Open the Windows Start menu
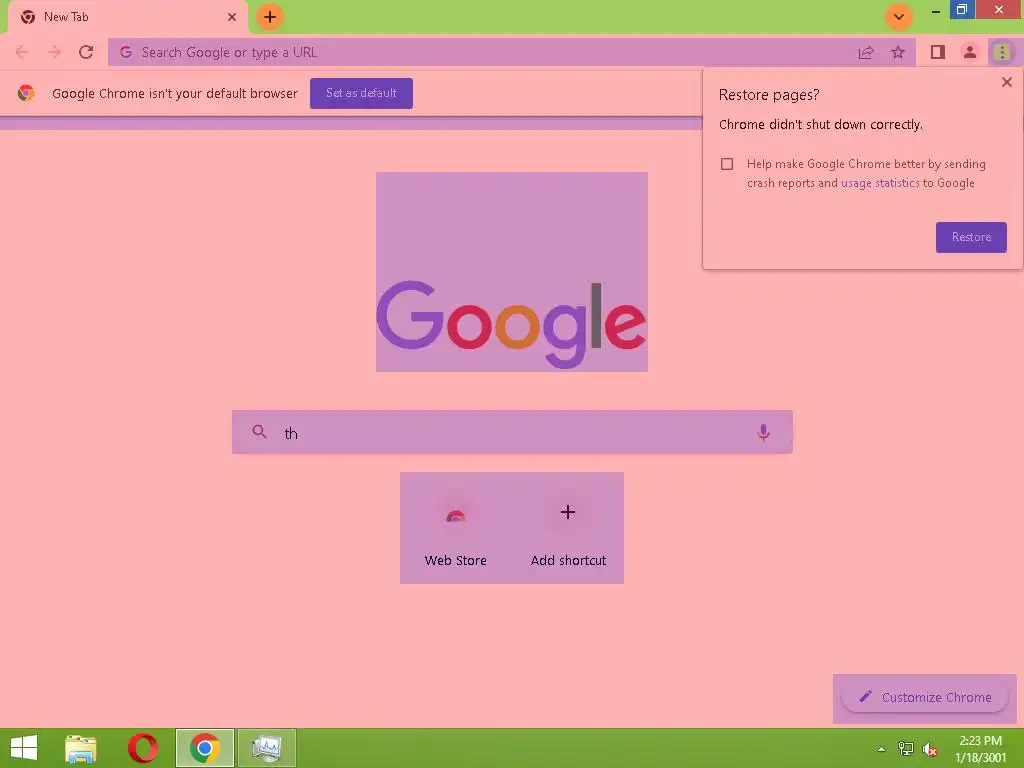 pyautogui.click(x=24, y=748)
